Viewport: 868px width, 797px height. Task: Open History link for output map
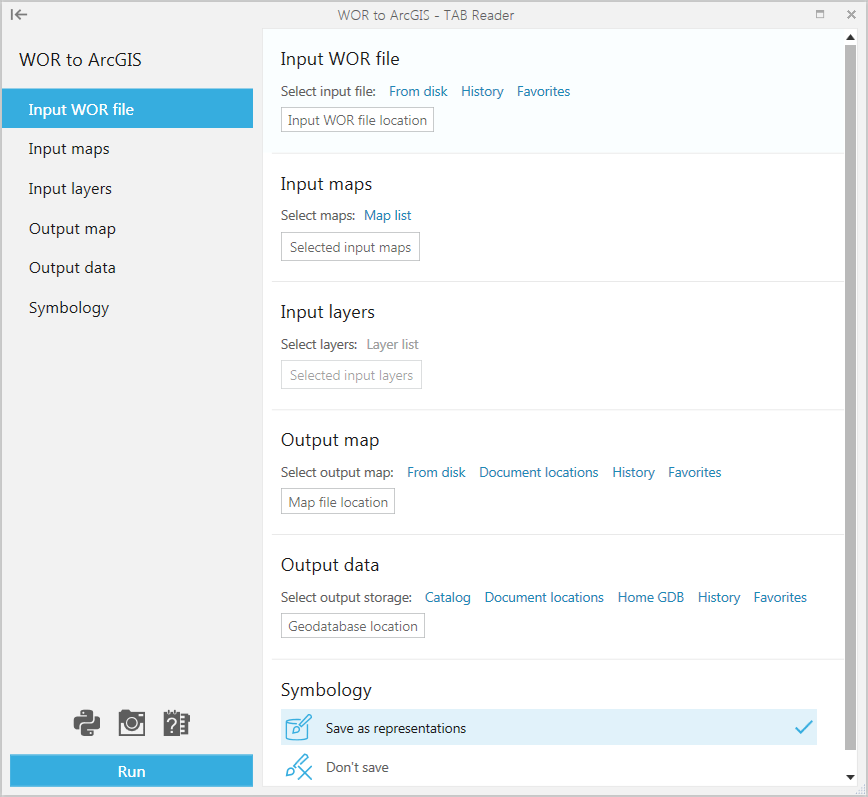click(633, 472)
